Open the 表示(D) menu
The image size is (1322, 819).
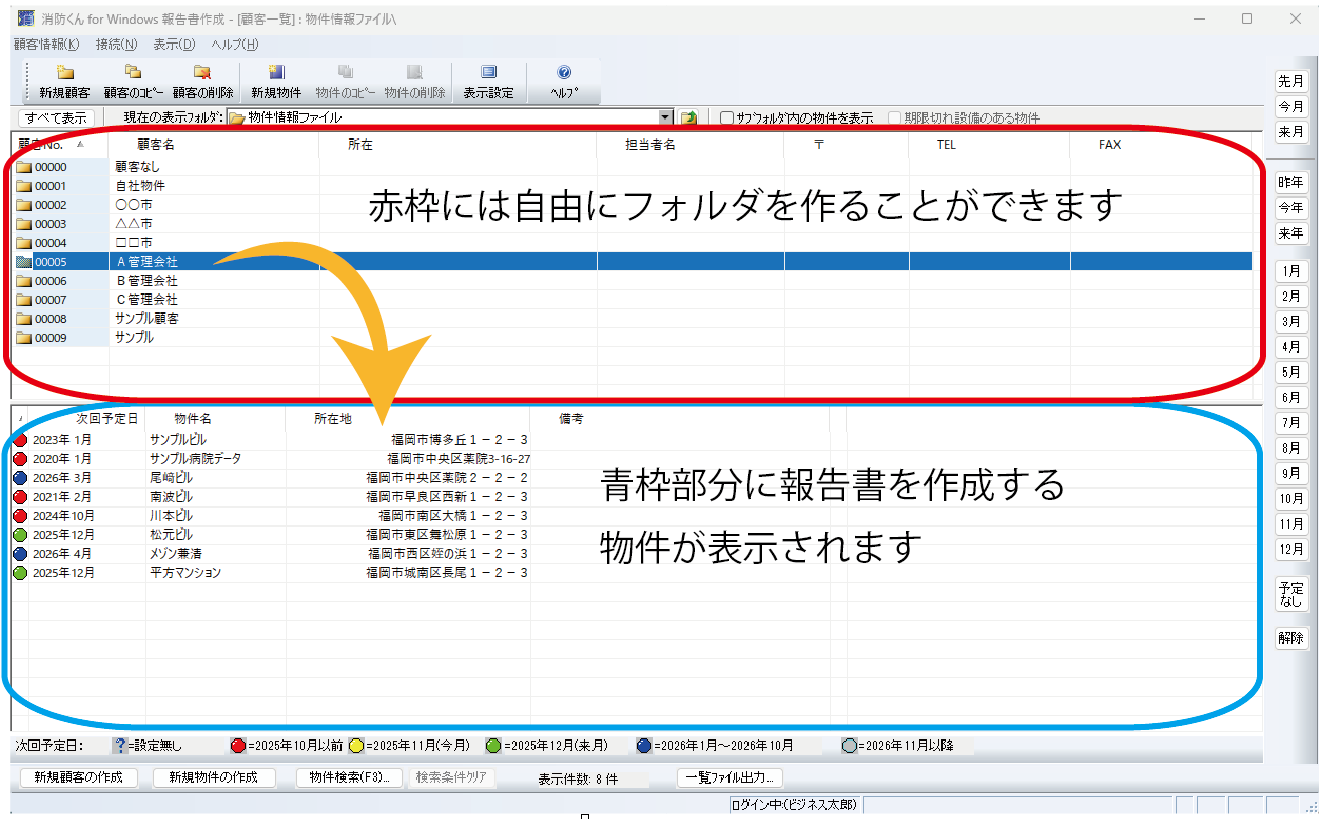174,44
